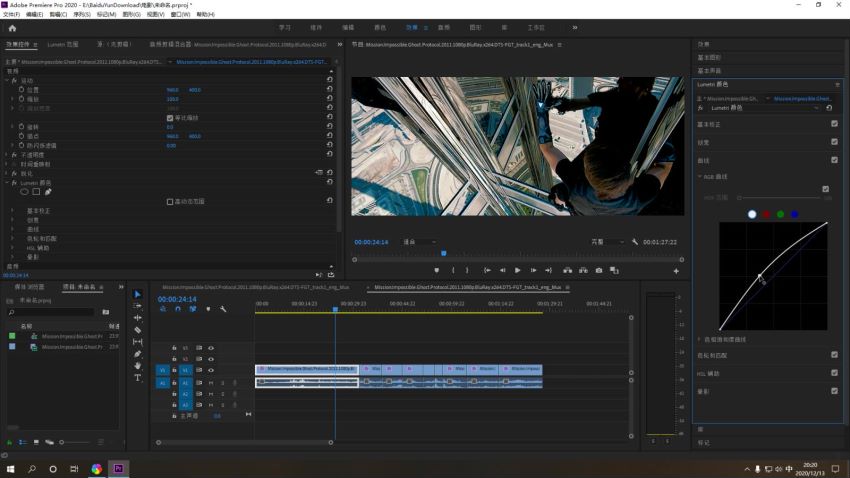
Task: Open program monitor wrench settings
Action: (635, 242)
